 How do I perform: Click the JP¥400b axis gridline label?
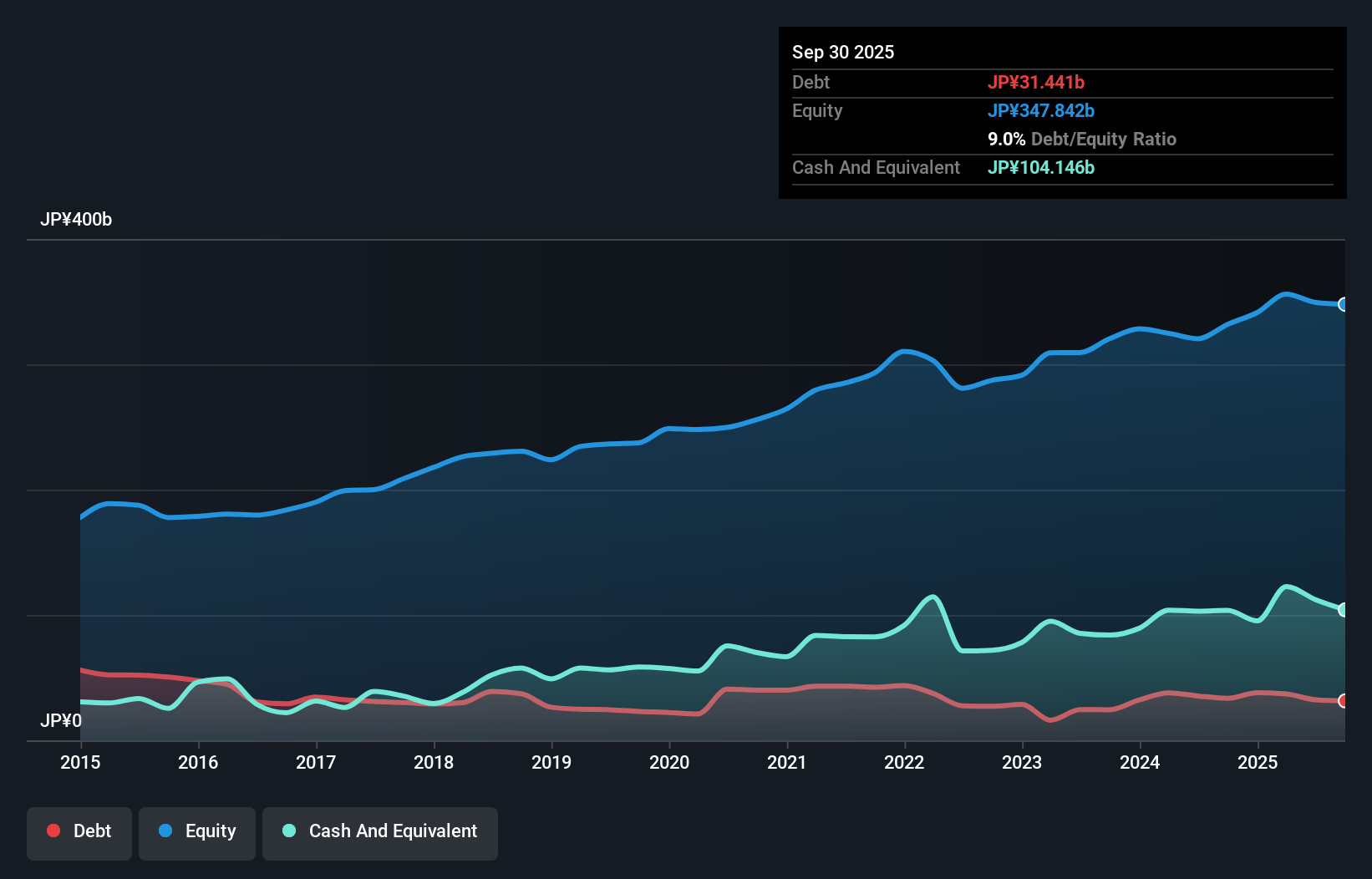click(76, 220)
